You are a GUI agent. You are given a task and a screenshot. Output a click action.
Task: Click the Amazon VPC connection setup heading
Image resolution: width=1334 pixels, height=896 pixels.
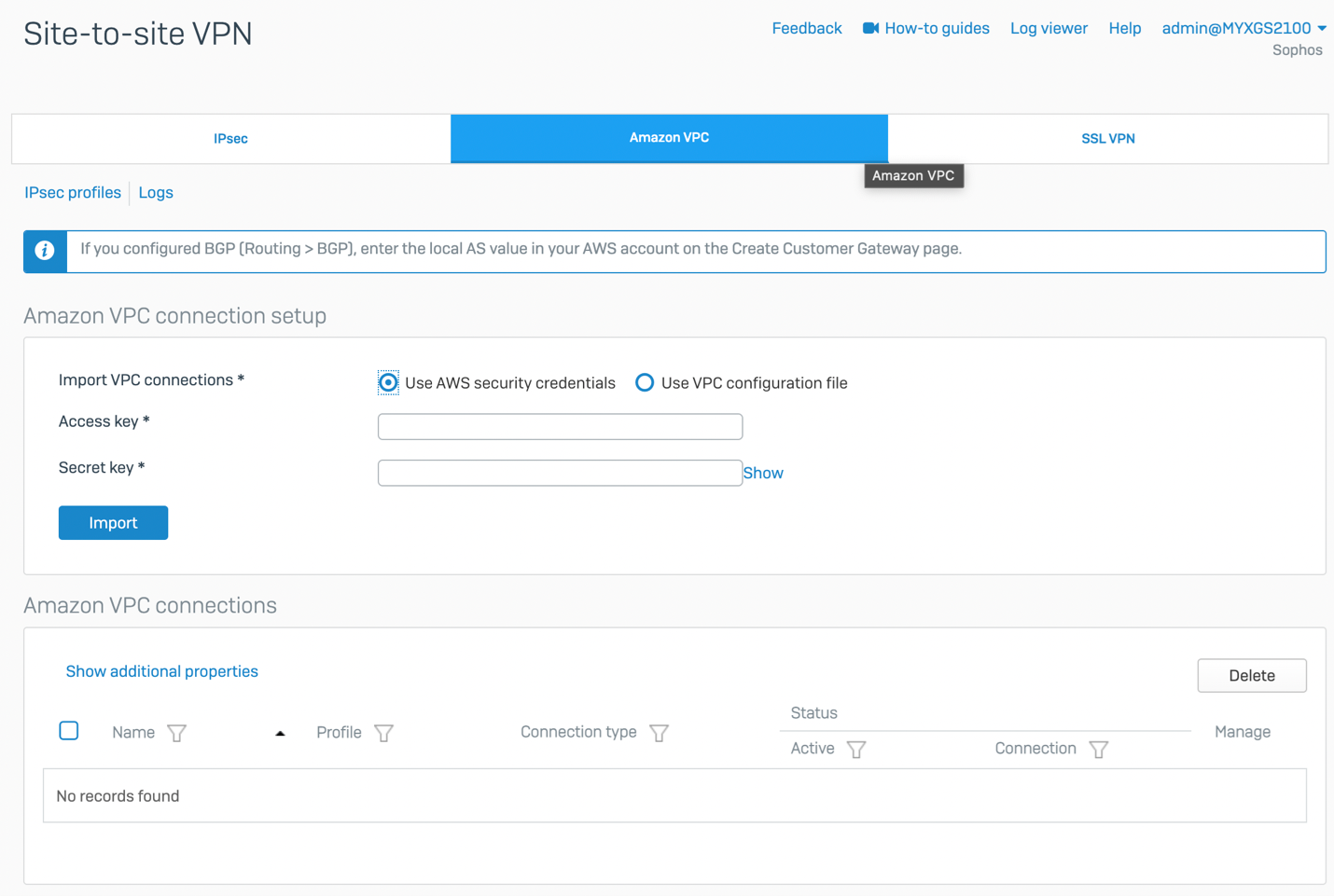[175, 316]
